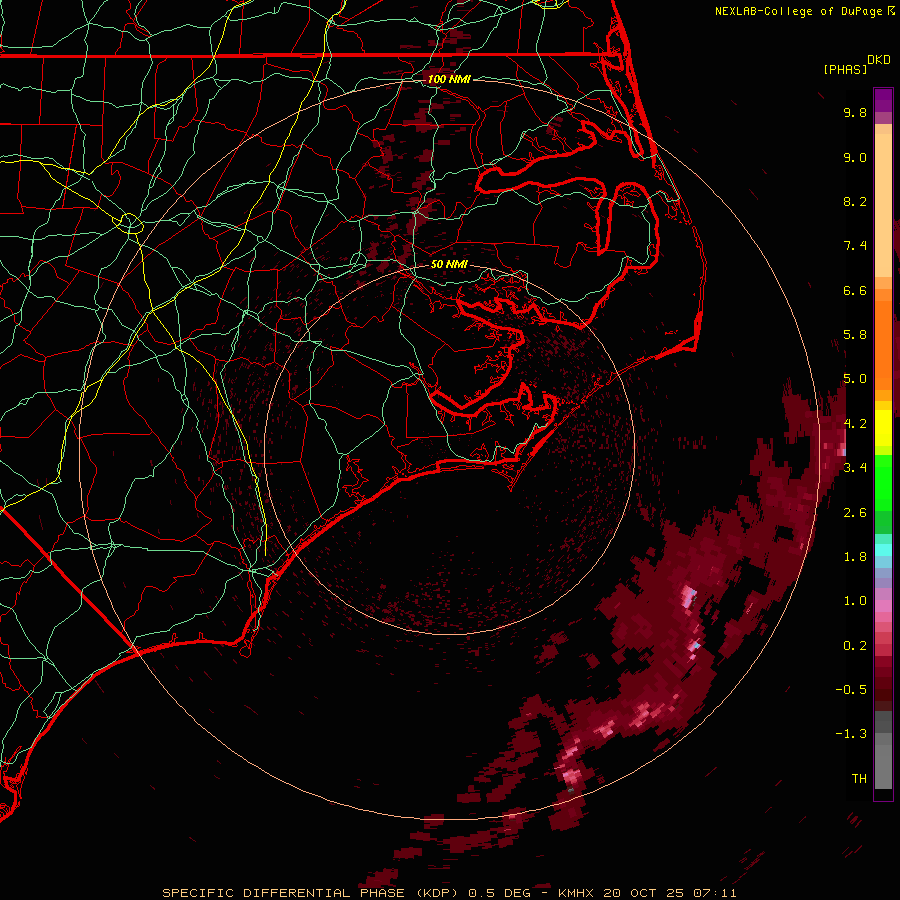Image resolution: width=900 pixels, height=900 pixels.
Task: Pick the purple top color-bar segment
Action: click(x=883, y=100)
